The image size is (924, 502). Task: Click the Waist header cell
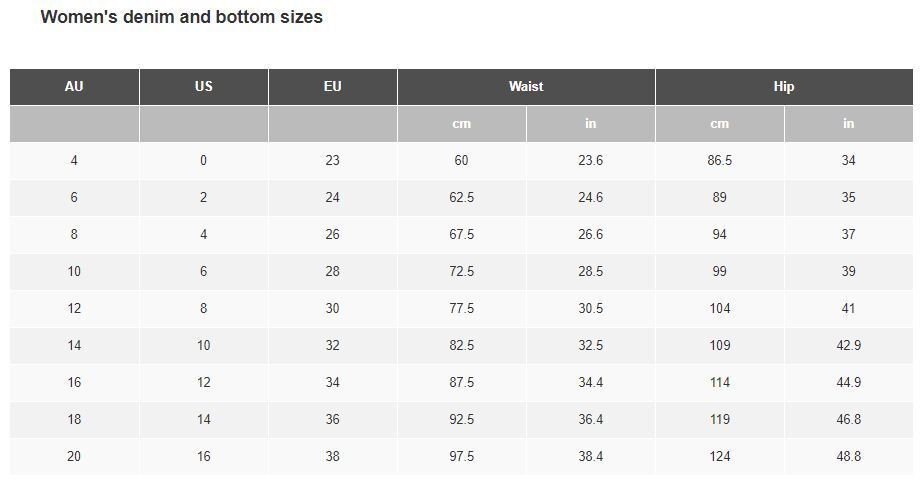pos(526,87)
